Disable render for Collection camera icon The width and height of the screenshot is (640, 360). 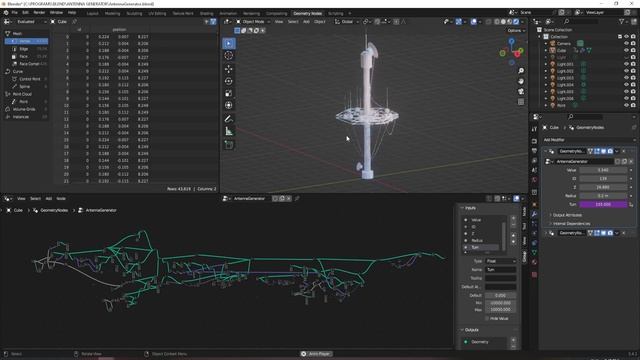click(x=633, y=36)
